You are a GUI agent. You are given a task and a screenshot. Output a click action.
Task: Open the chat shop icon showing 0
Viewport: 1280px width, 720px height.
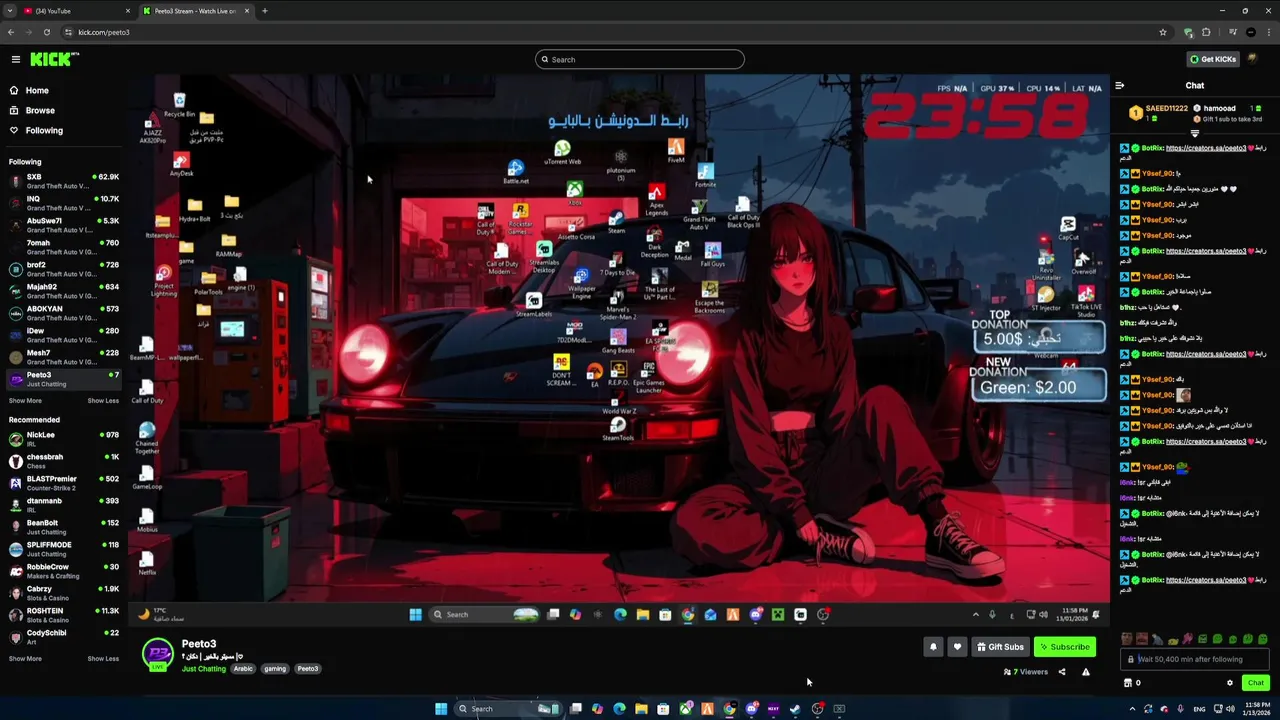point(1132,683)
